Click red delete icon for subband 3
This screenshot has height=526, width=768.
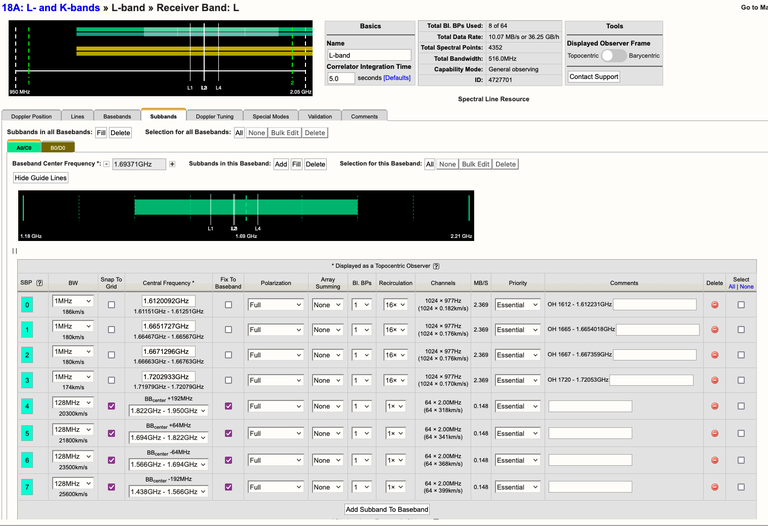714,380
